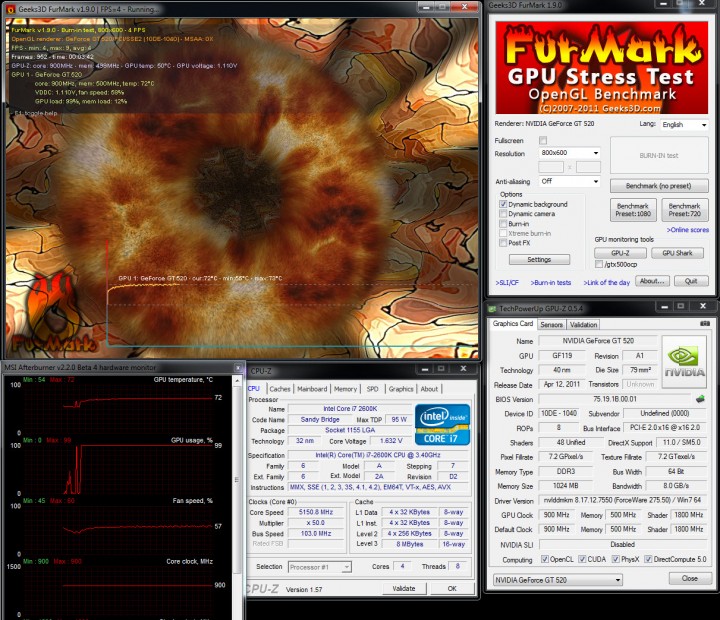Click the Fan speed graph in Afterburner
Viewport: 720px width, 620px height.
coord(117,529)
